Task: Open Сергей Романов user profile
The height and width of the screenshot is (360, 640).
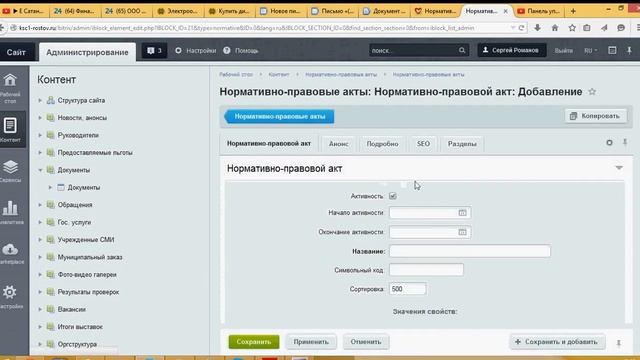Action: point(511,50)
